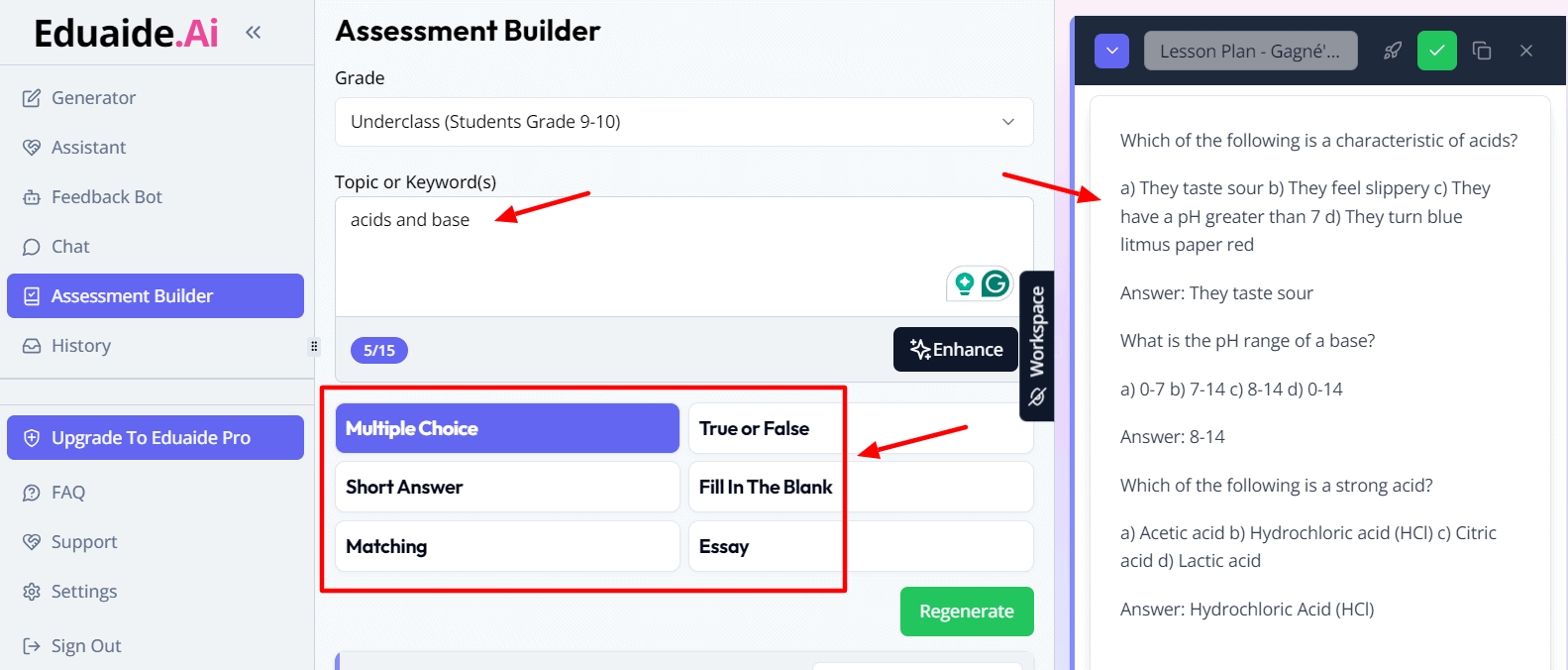Open Generator from the sidebar
Viewport: 1568px width, 670px height.
tap(93, 98)
